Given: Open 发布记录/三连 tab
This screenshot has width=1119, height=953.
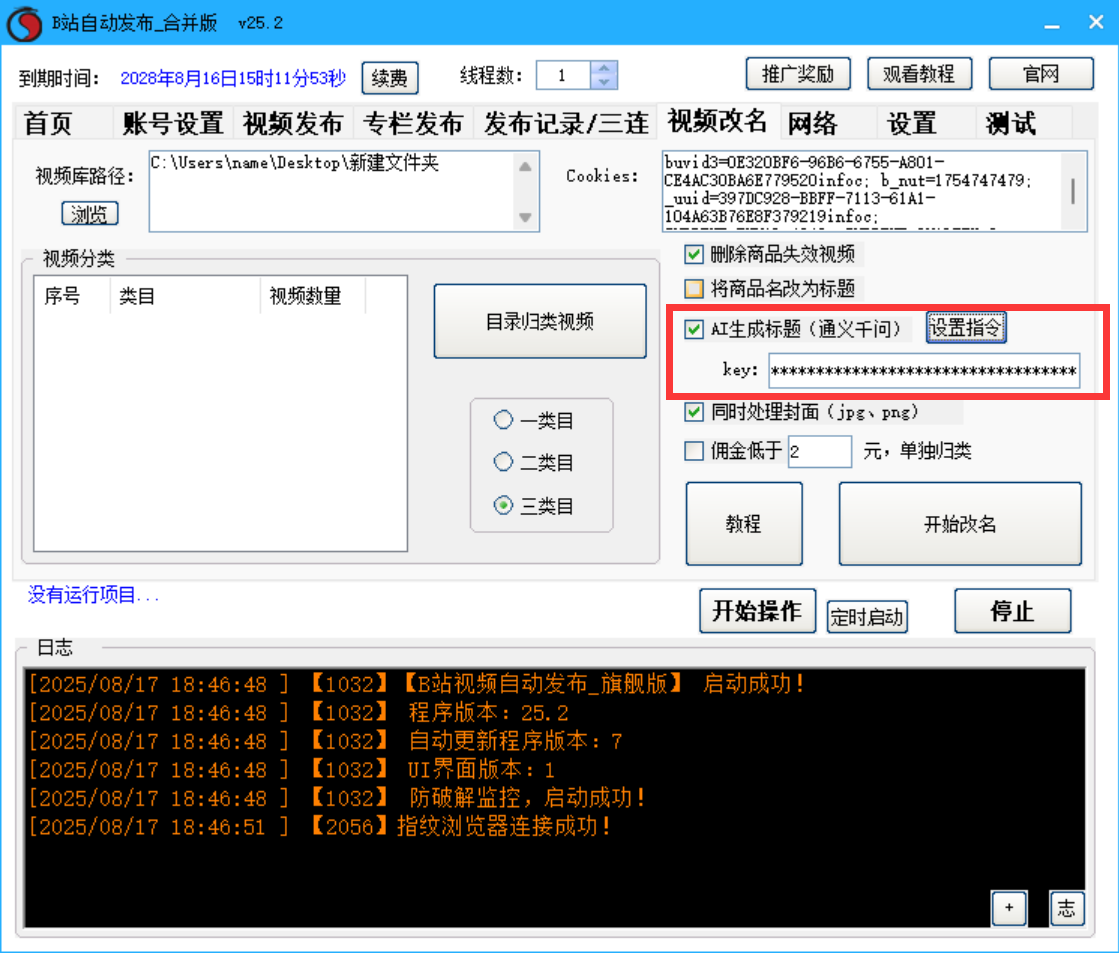Looking at the screenshot, I should point(566,123).
